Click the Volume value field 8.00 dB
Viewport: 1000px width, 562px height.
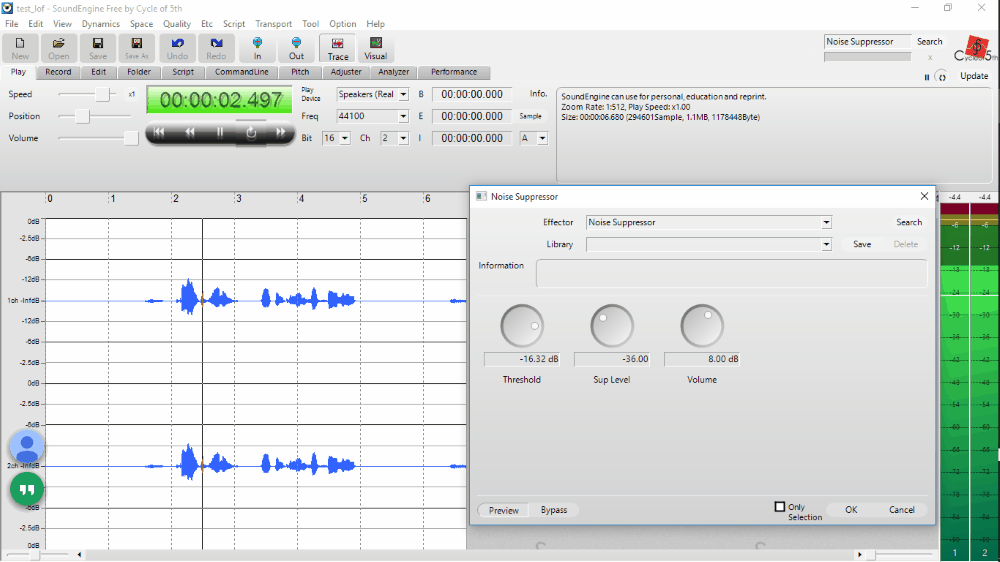point(702,359)
